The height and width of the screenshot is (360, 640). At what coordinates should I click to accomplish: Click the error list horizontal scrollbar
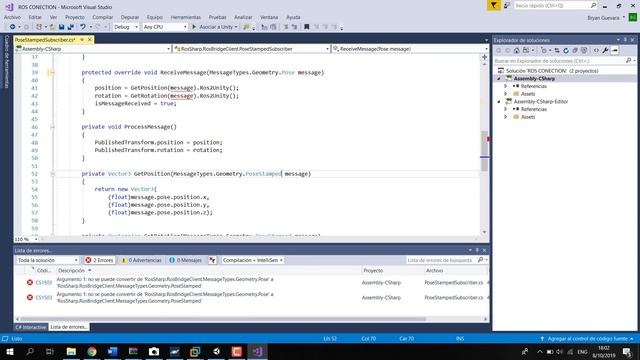tap(222, 319)
